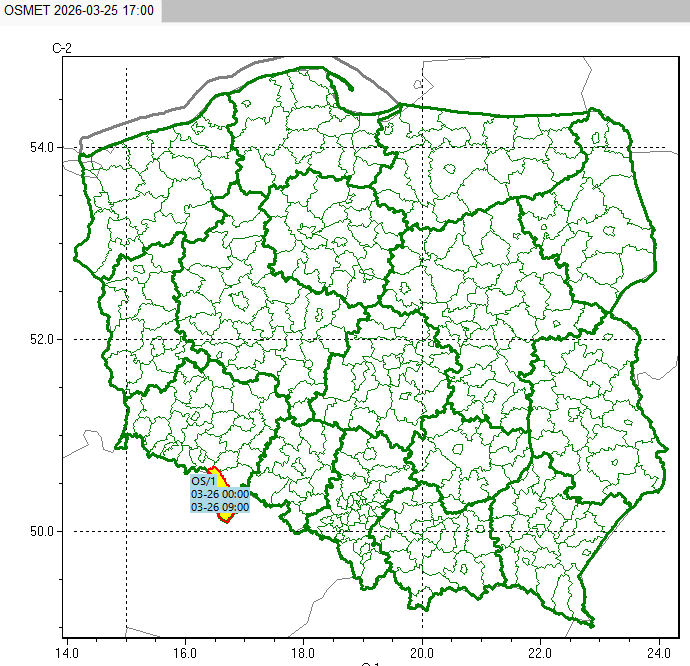Screen dimensions: 690x666
Task: Select the 03-26 00:00 start time text
Action: [220, 494]
